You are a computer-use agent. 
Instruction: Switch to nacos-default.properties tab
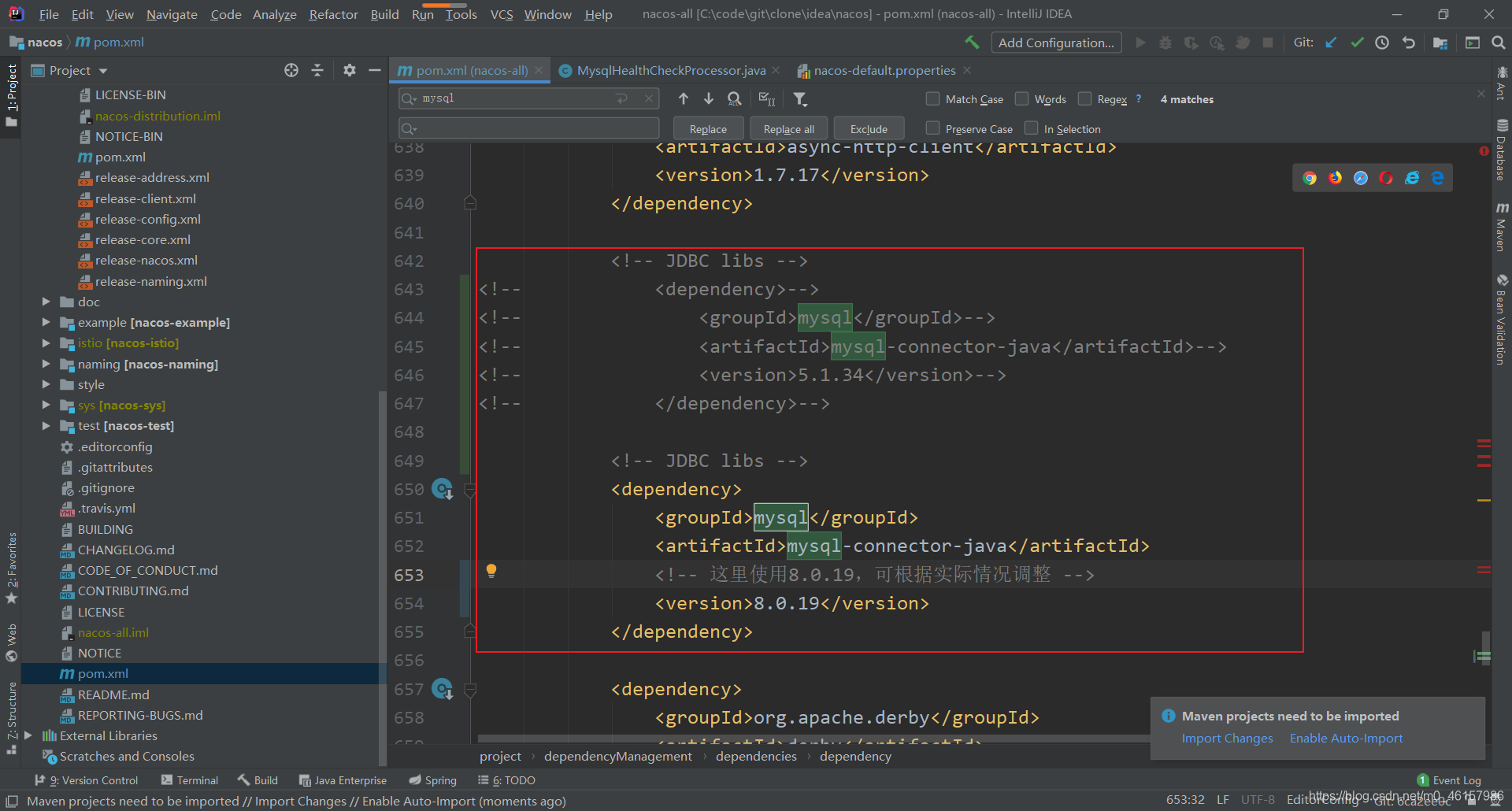884,70
